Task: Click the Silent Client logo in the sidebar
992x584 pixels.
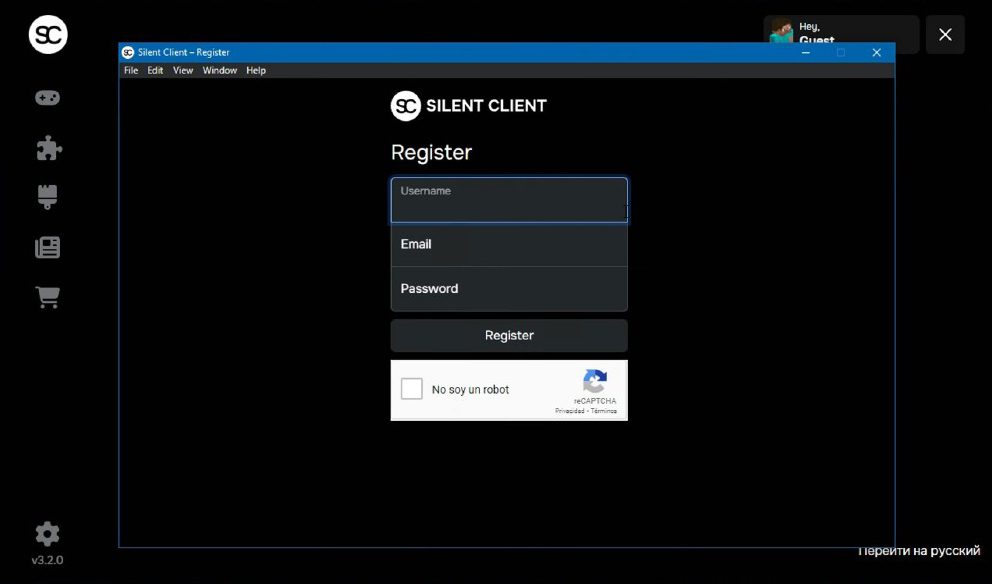Action: [x=48, y=34]
